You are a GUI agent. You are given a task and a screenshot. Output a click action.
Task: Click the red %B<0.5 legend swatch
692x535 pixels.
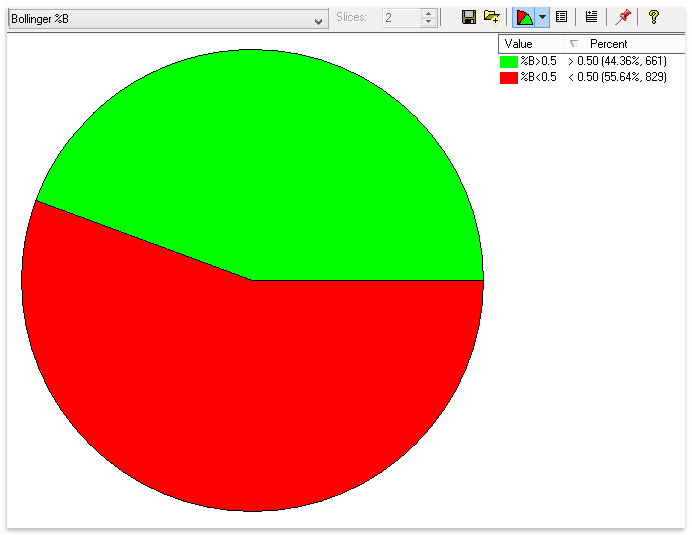[x=508, y=78]
